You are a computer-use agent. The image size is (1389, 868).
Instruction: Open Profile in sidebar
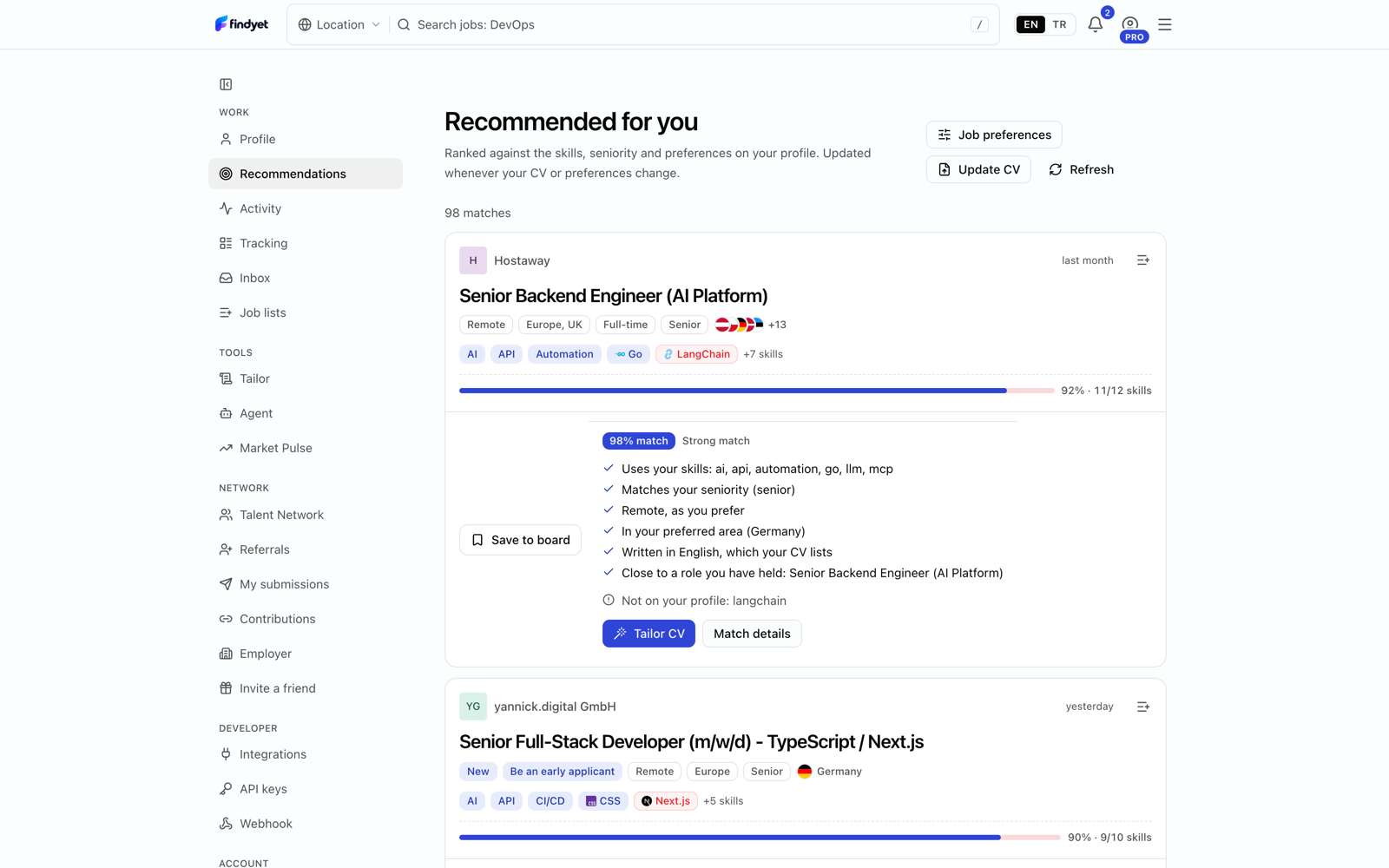[306, 139]
